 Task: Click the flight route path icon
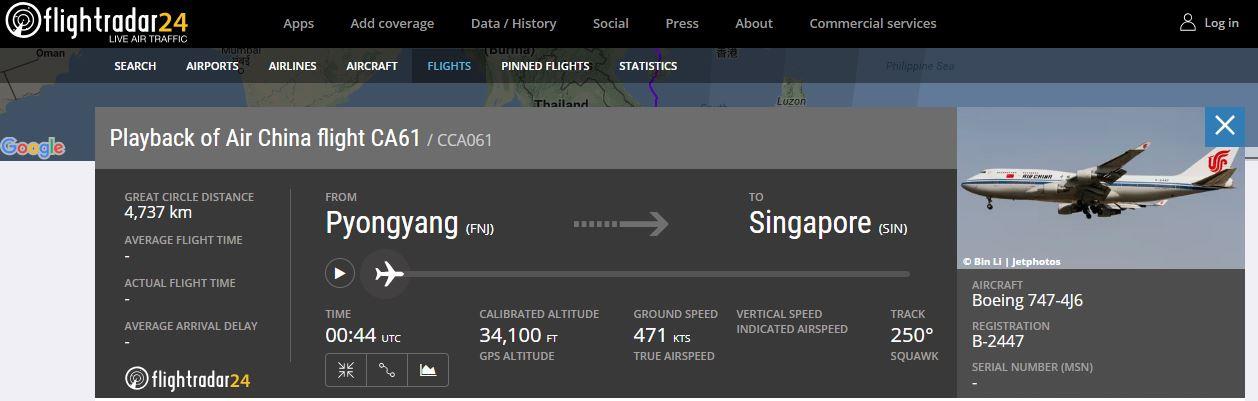pyautogui.click(x=387, y=370)
